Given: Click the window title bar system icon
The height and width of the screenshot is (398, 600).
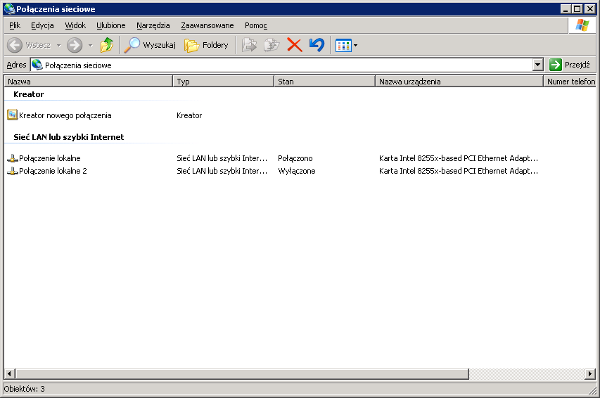Looking at the screenshot, I should point(9,9).
